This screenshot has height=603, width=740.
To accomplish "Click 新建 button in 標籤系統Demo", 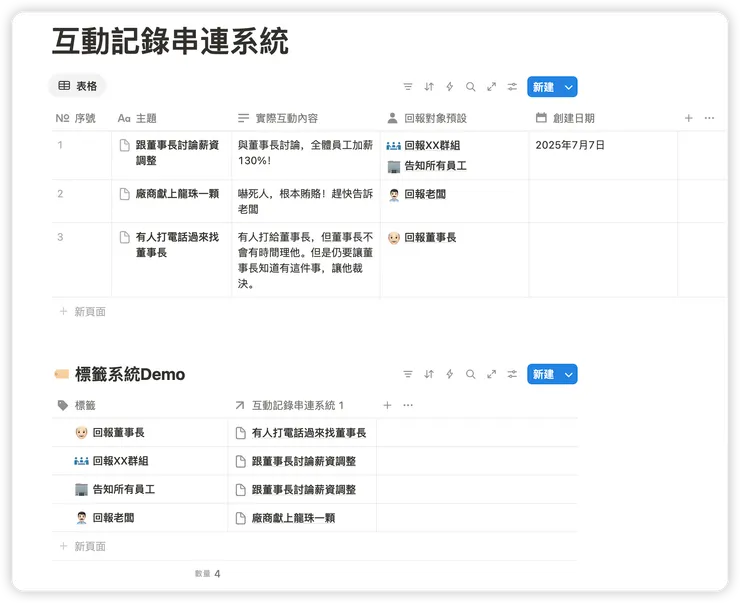I will pos(543,374).
